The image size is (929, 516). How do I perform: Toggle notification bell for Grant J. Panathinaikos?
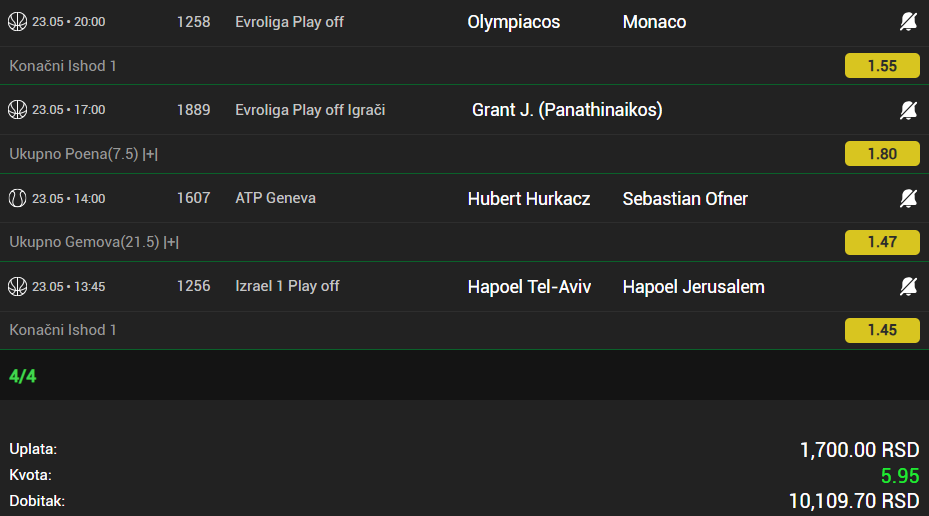[908, 110]
